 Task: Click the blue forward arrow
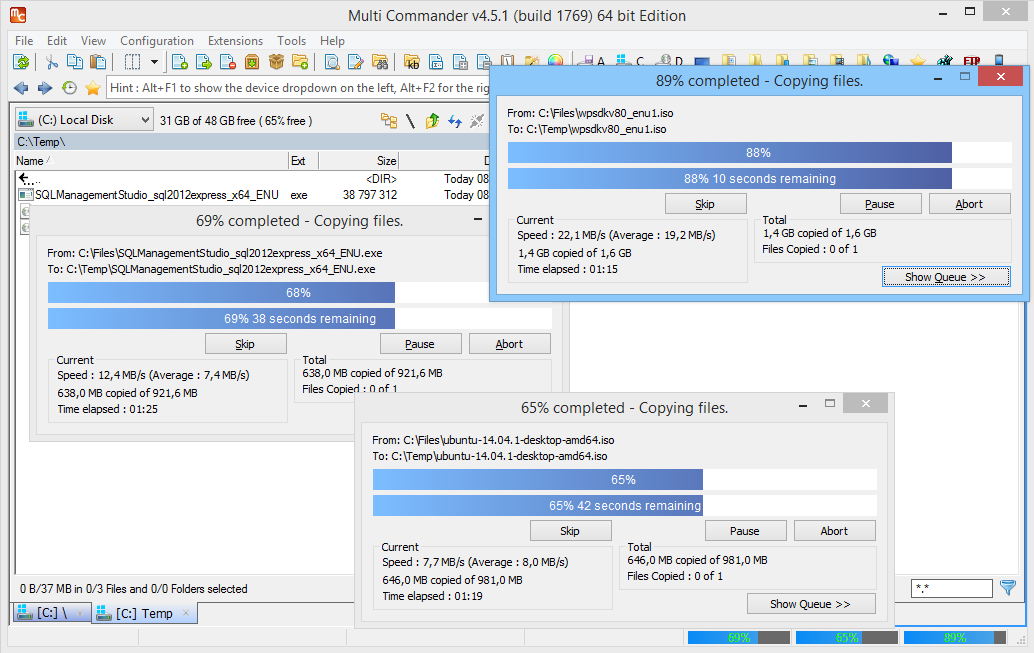click(45, 88)
